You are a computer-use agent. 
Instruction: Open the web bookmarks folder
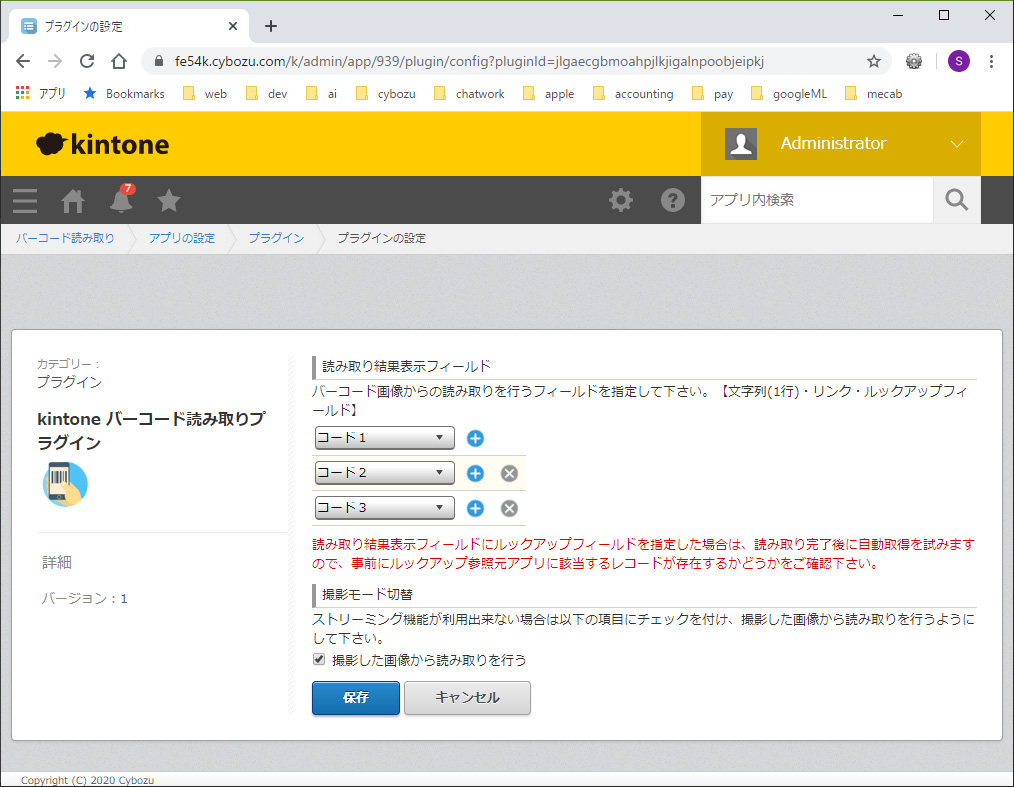205,94
